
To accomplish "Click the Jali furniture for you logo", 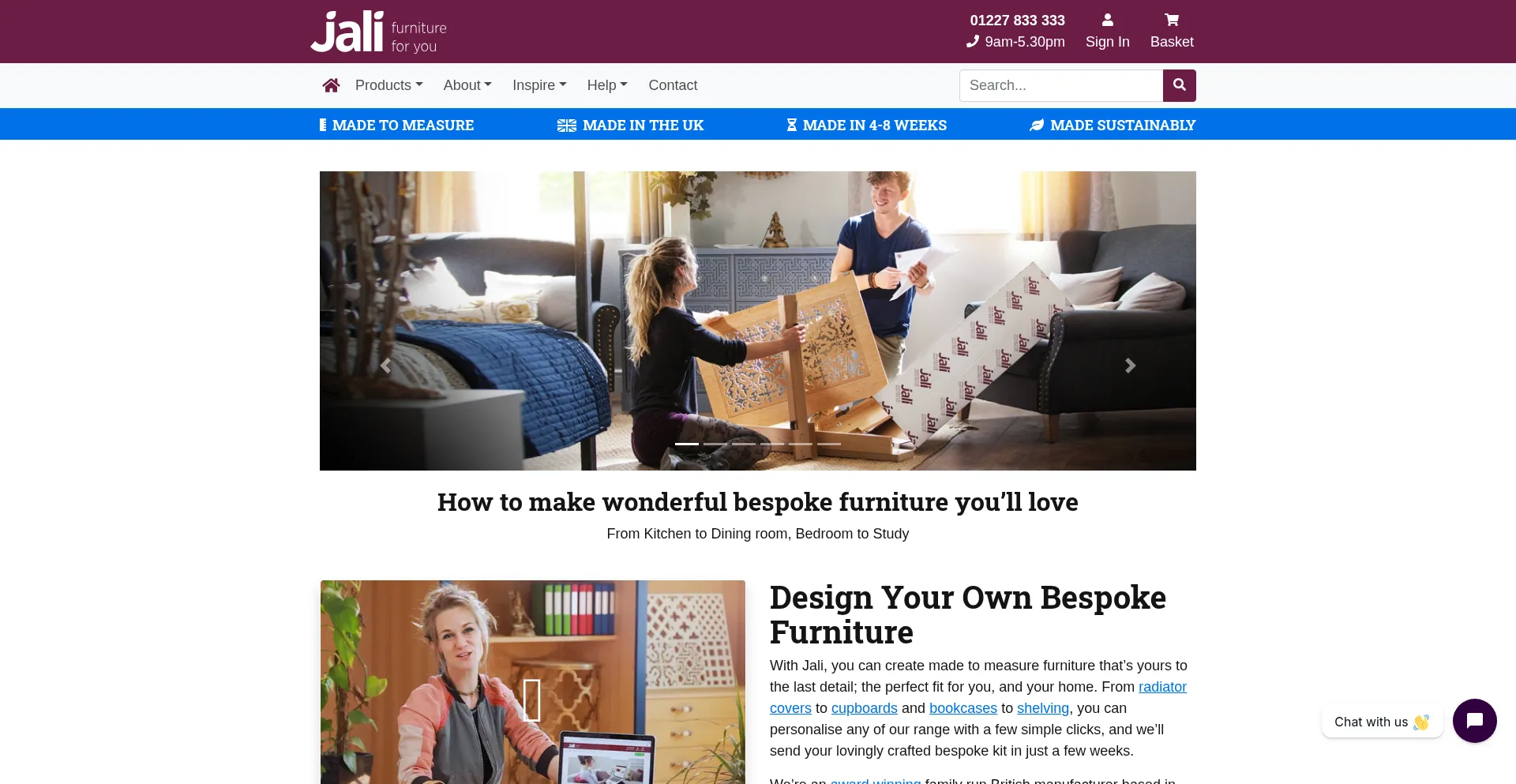I will pyautogui.click(x=379, y=32).
